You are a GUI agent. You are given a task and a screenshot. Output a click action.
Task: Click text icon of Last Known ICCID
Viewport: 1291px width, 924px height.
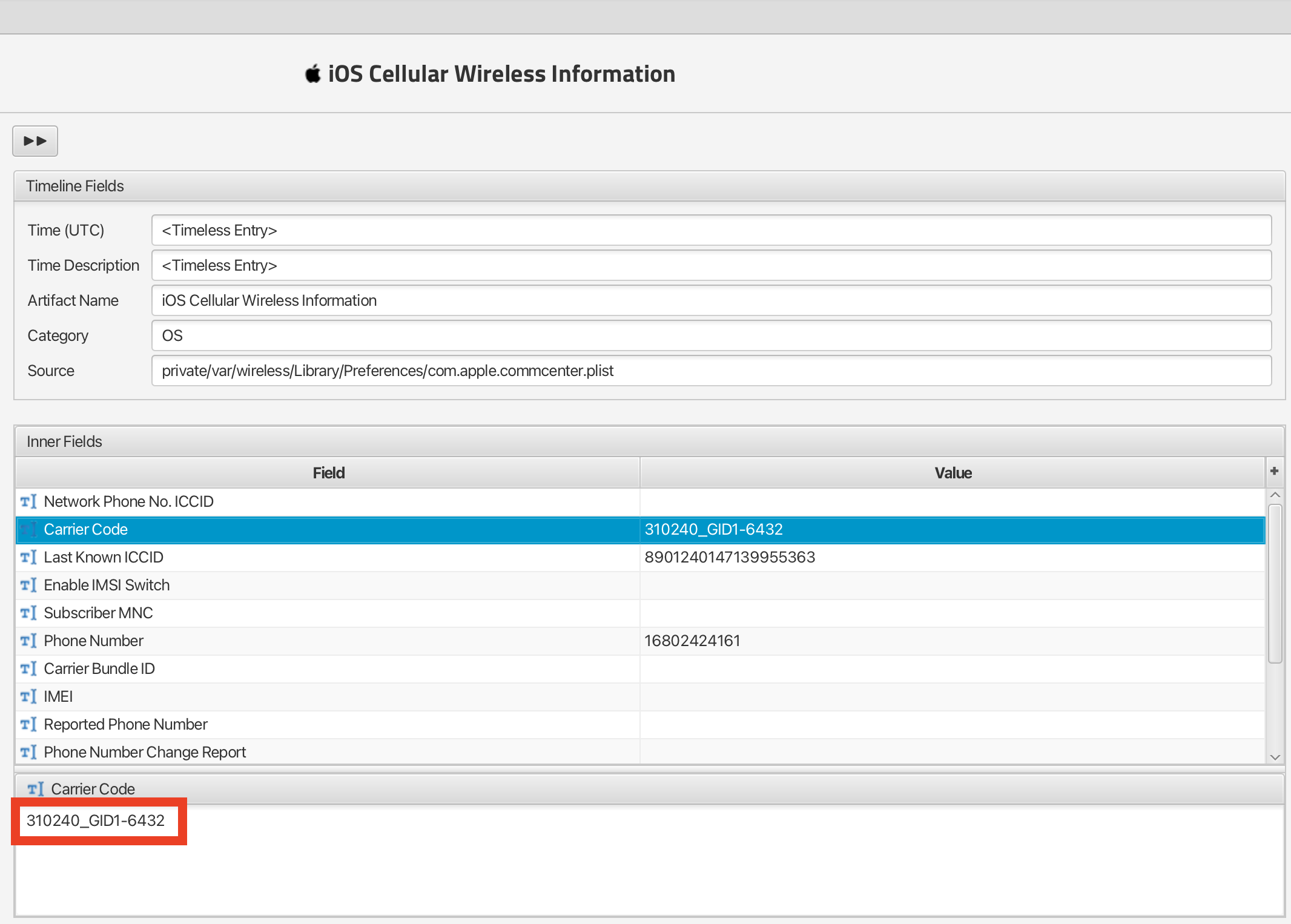click(x=28, y=557)
